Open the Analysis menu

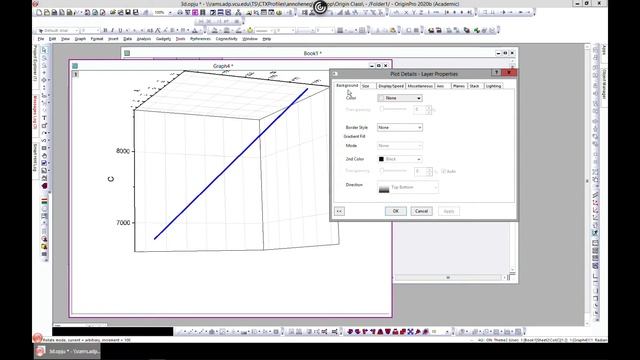coord(144,39)
